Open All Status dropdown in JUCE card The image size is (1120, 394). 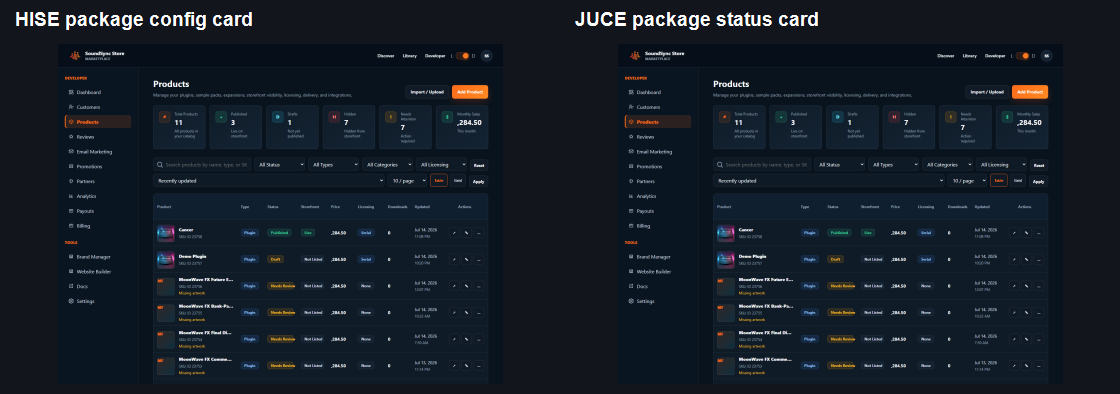pos(839,164)
